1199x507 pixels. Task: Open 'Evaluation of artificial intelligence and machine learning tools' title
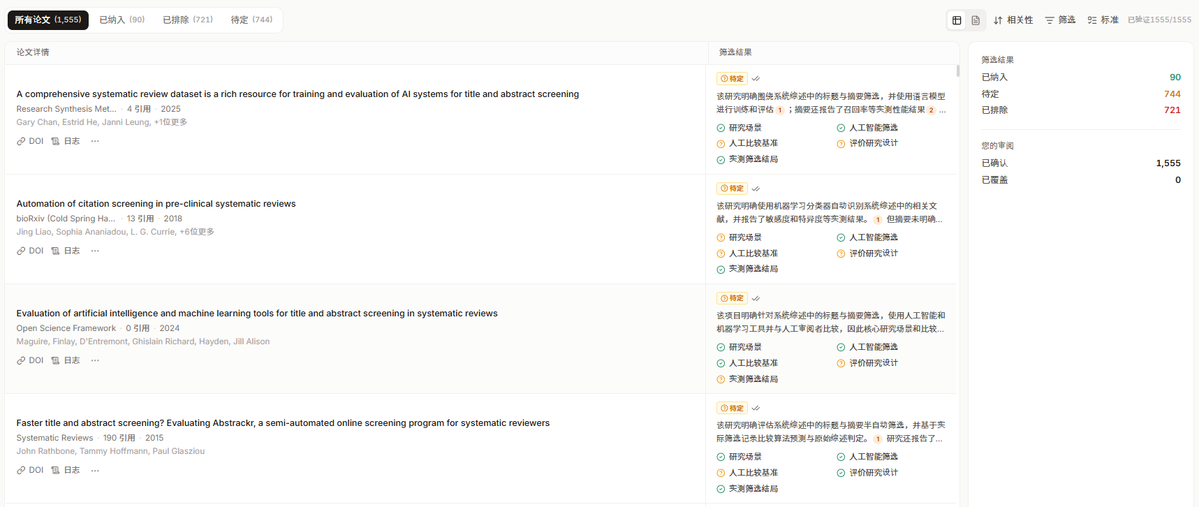point(257,313)
